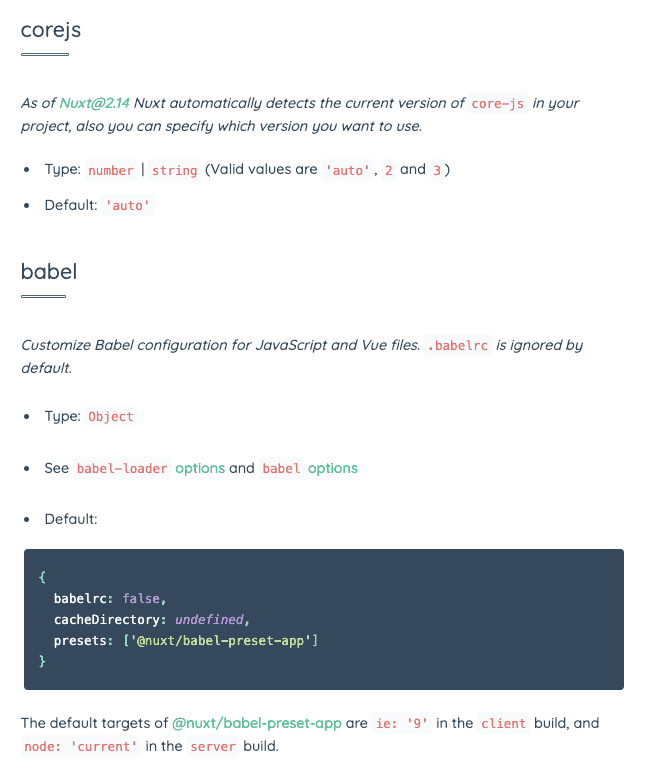Click the cacheDirectory: undefined code line
This screenshot has width=650, height=769.
pyautogui.click(x=152, y=619)
